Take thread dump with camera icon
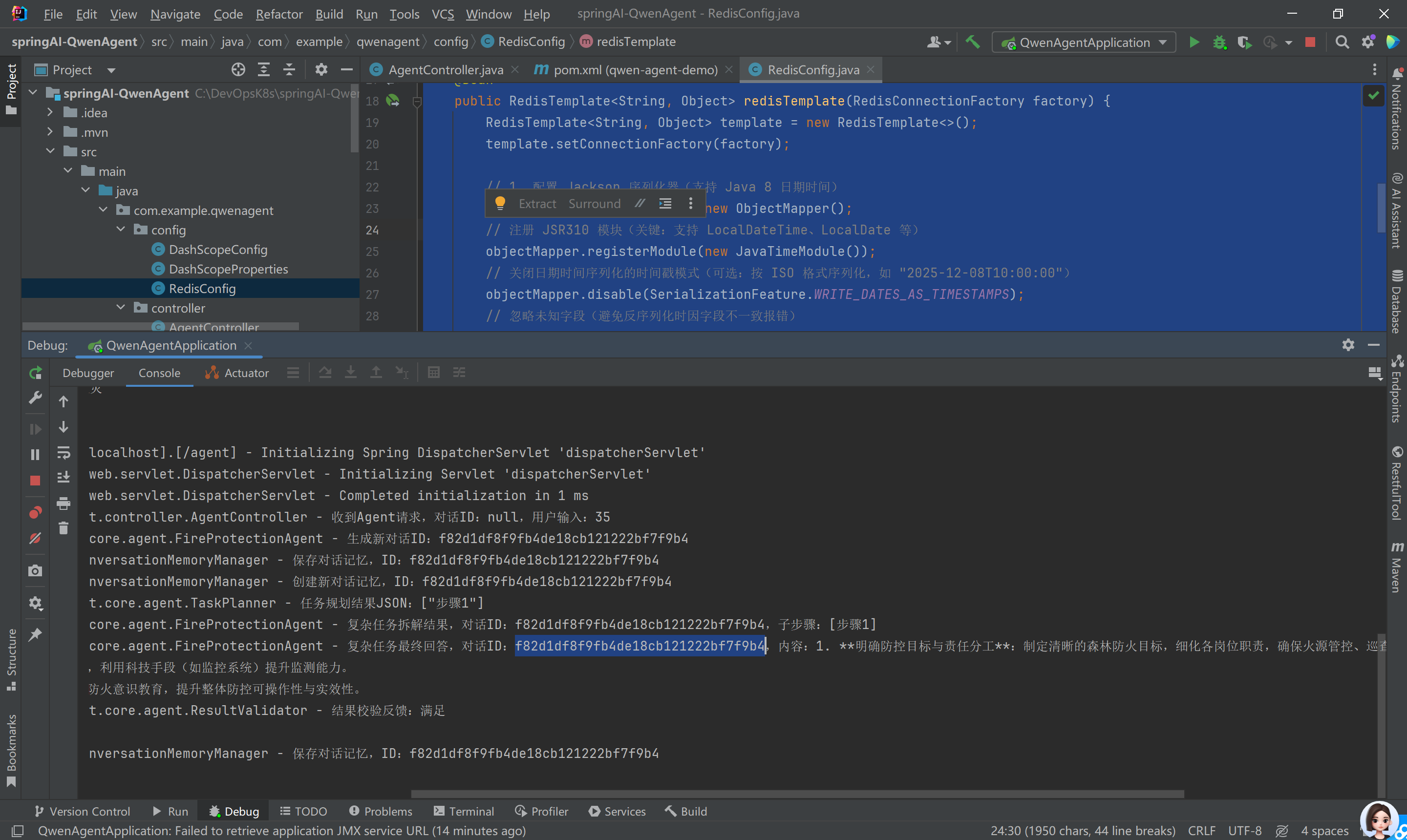 click(35, 570)
